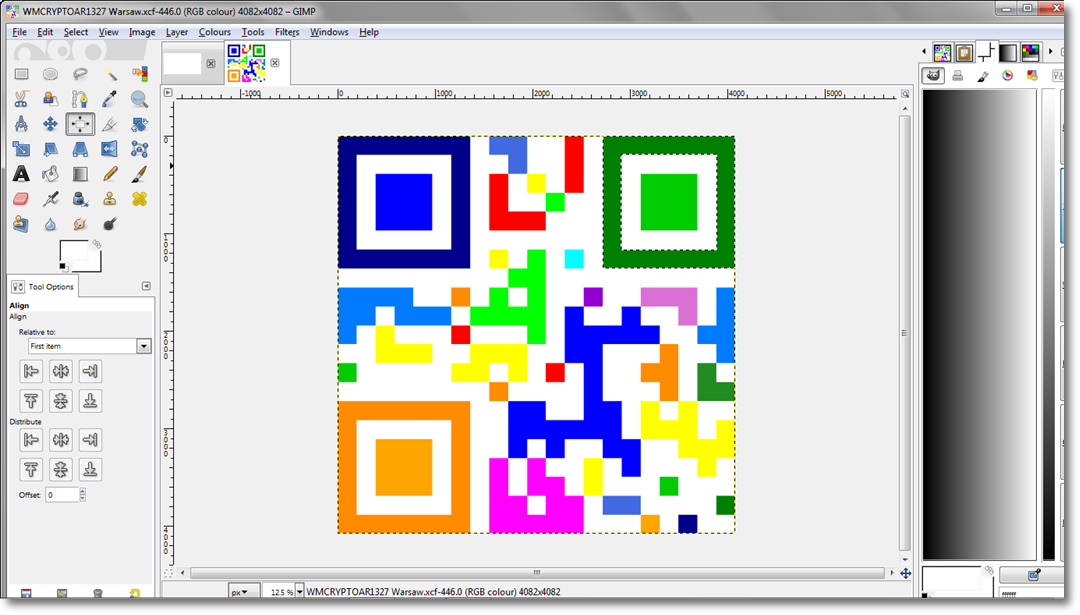Select the Clone stamp tool

coord(110,199)
